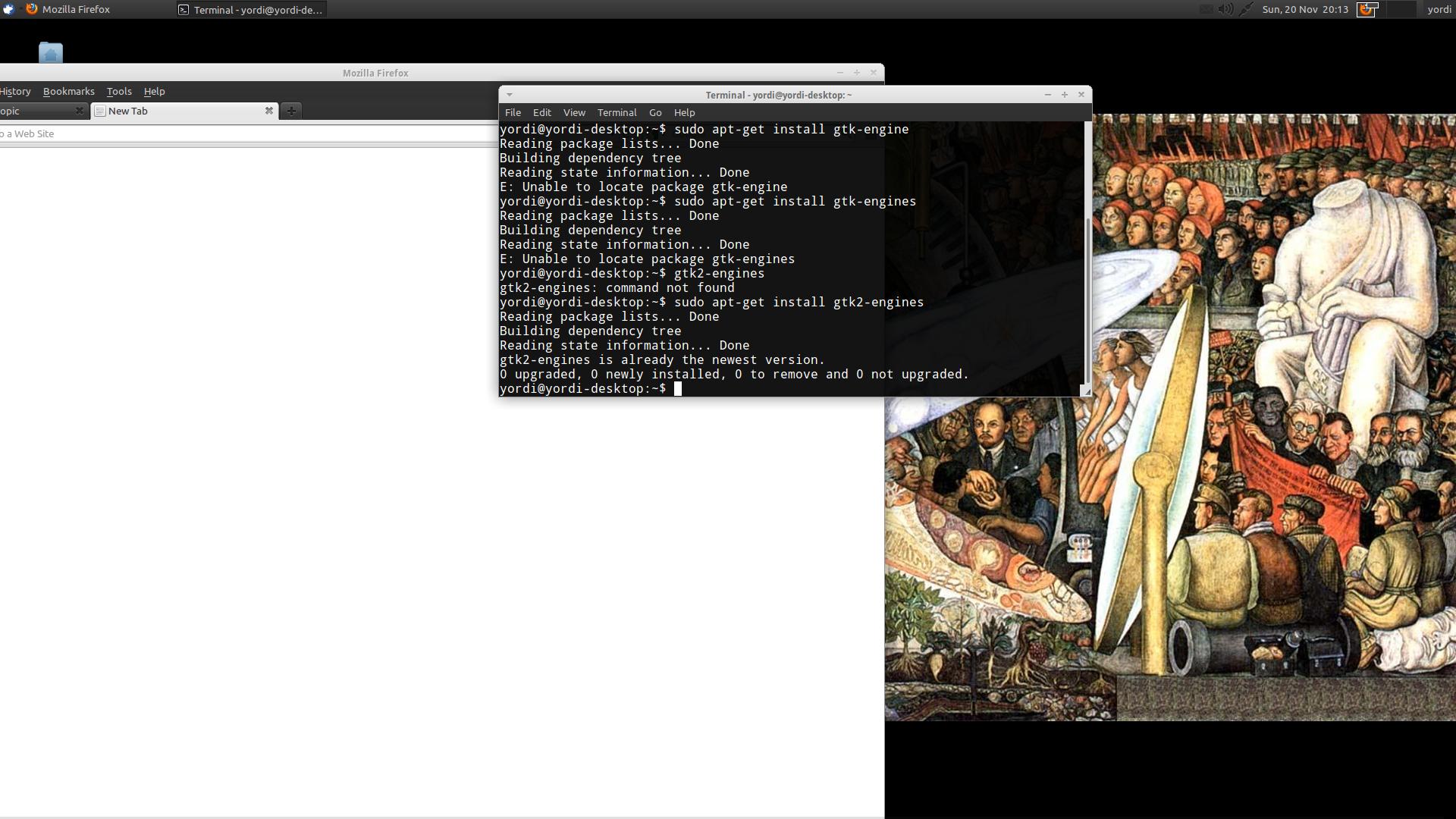Click the Terminal title bar text
1456x819 pixels.
(x=778, y=95)
